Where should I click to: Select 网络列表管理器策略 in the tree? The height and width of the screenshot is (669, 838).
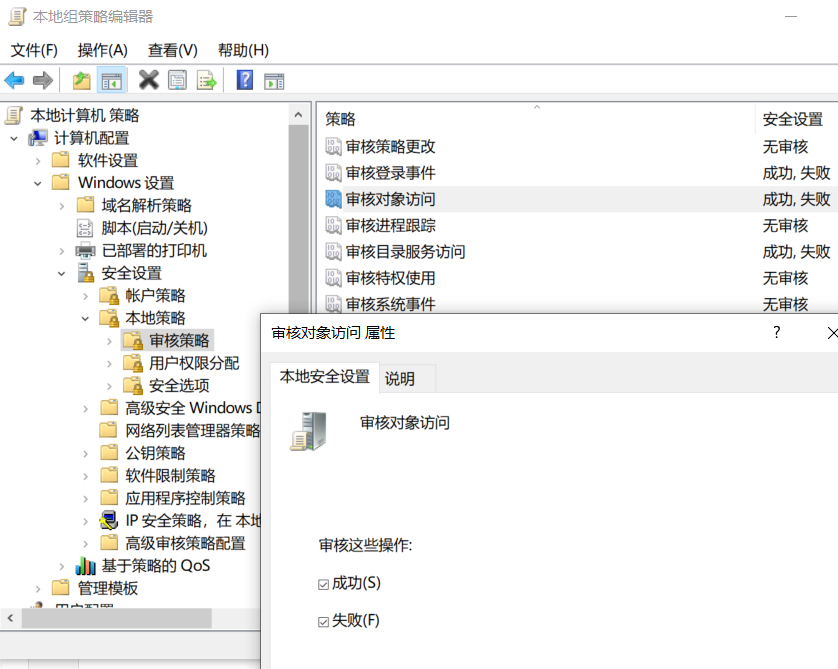point(192,430)
